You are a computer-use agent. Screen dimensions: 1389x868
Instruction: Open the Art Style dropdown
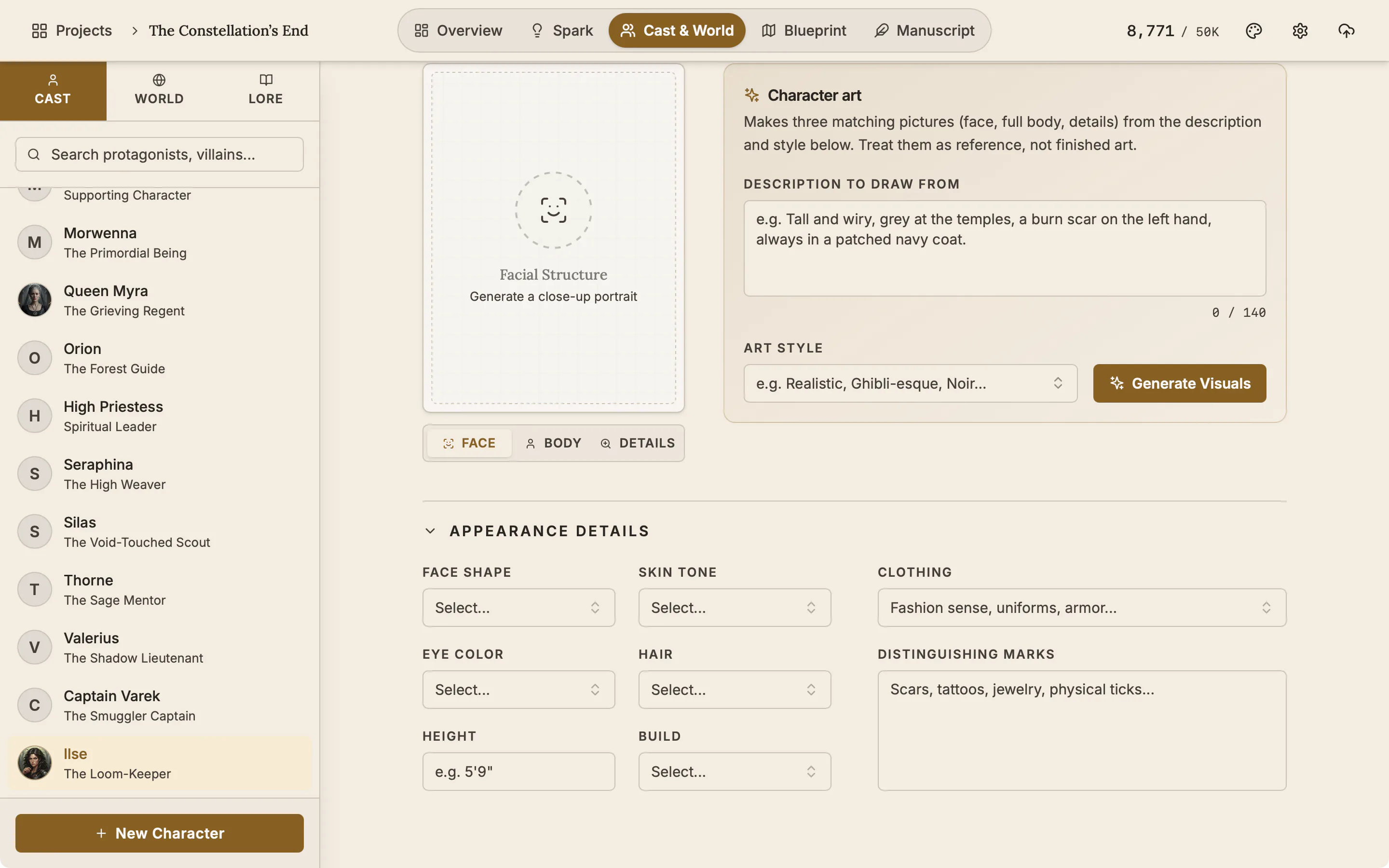pyautogui.click(x=910, y=383)
